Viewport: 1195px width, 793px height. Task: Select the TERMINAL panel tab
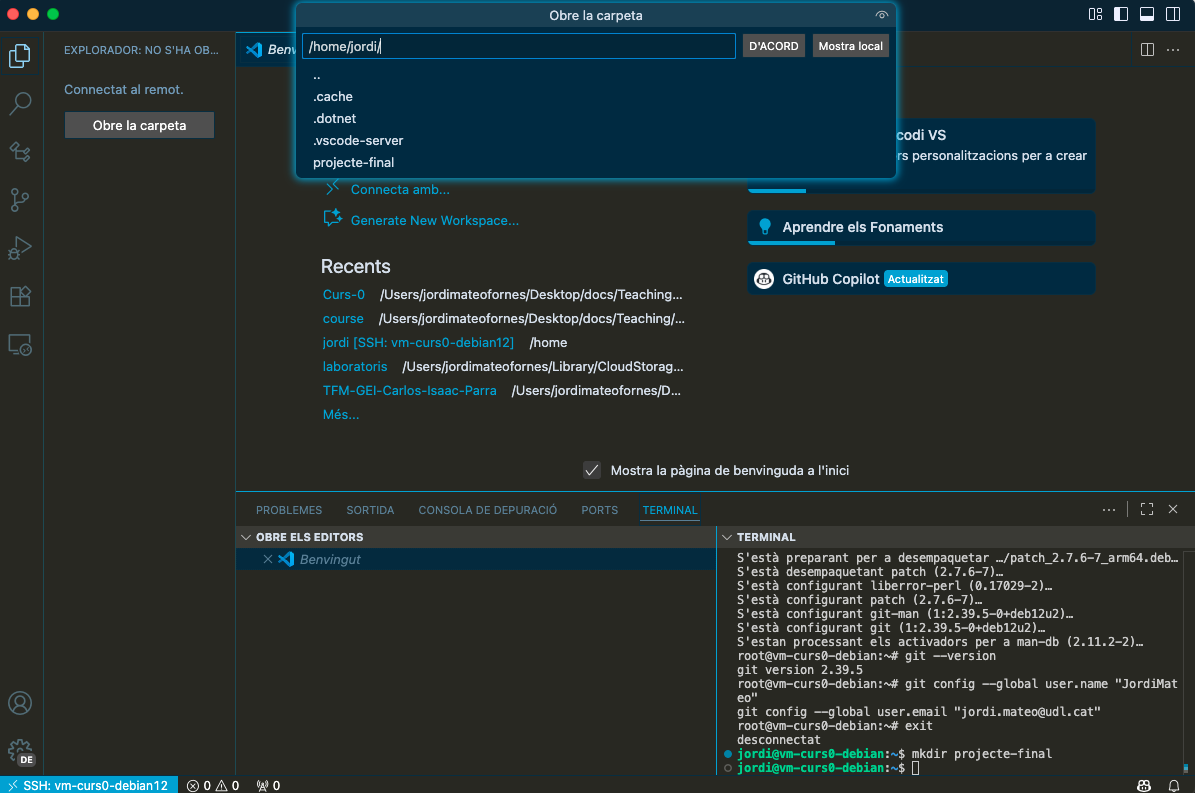click(x=670, y=510)
